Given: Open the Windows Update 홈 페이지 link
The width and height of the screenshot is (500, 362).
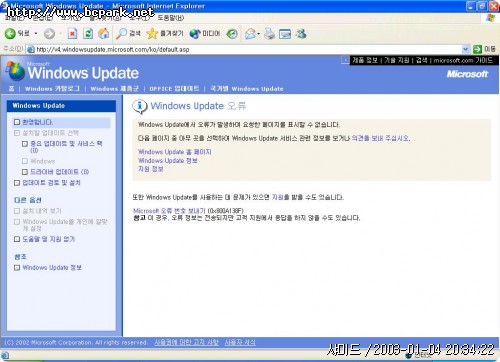Looking at the screenshot, I should pos(175,152).
